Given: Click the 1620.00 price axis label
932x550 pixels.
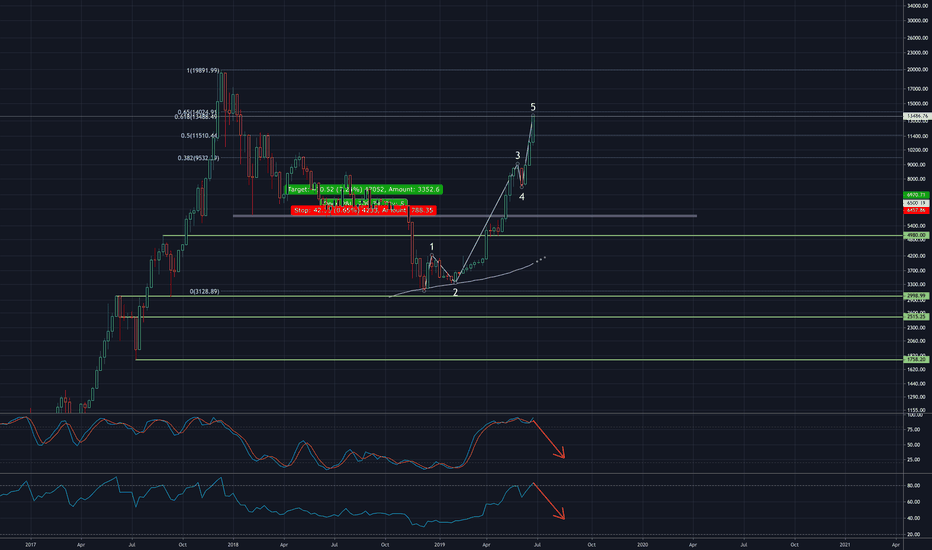Looking at the screenshot, I should point(918,369).
